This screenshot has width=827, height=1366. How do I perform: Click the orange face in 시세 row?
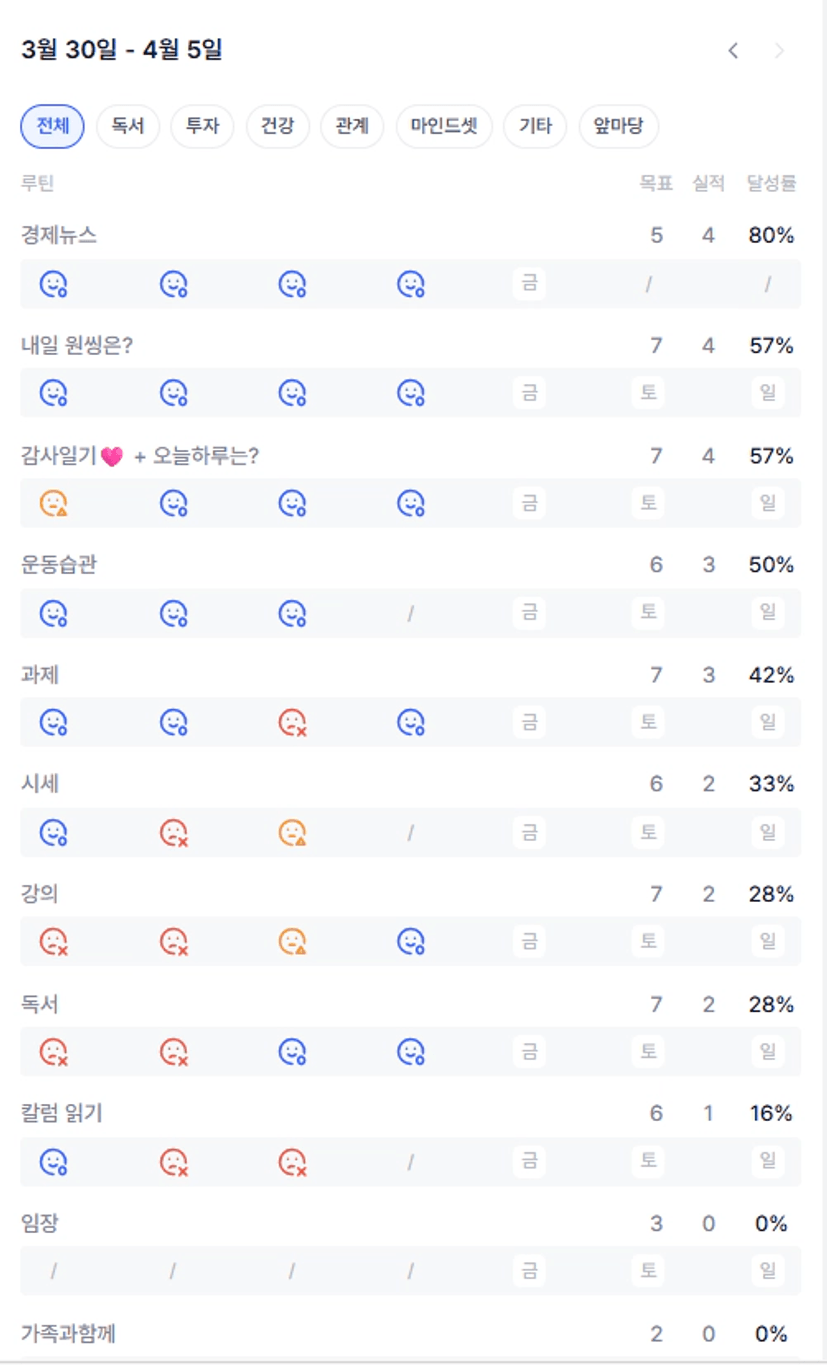point(292,832)
